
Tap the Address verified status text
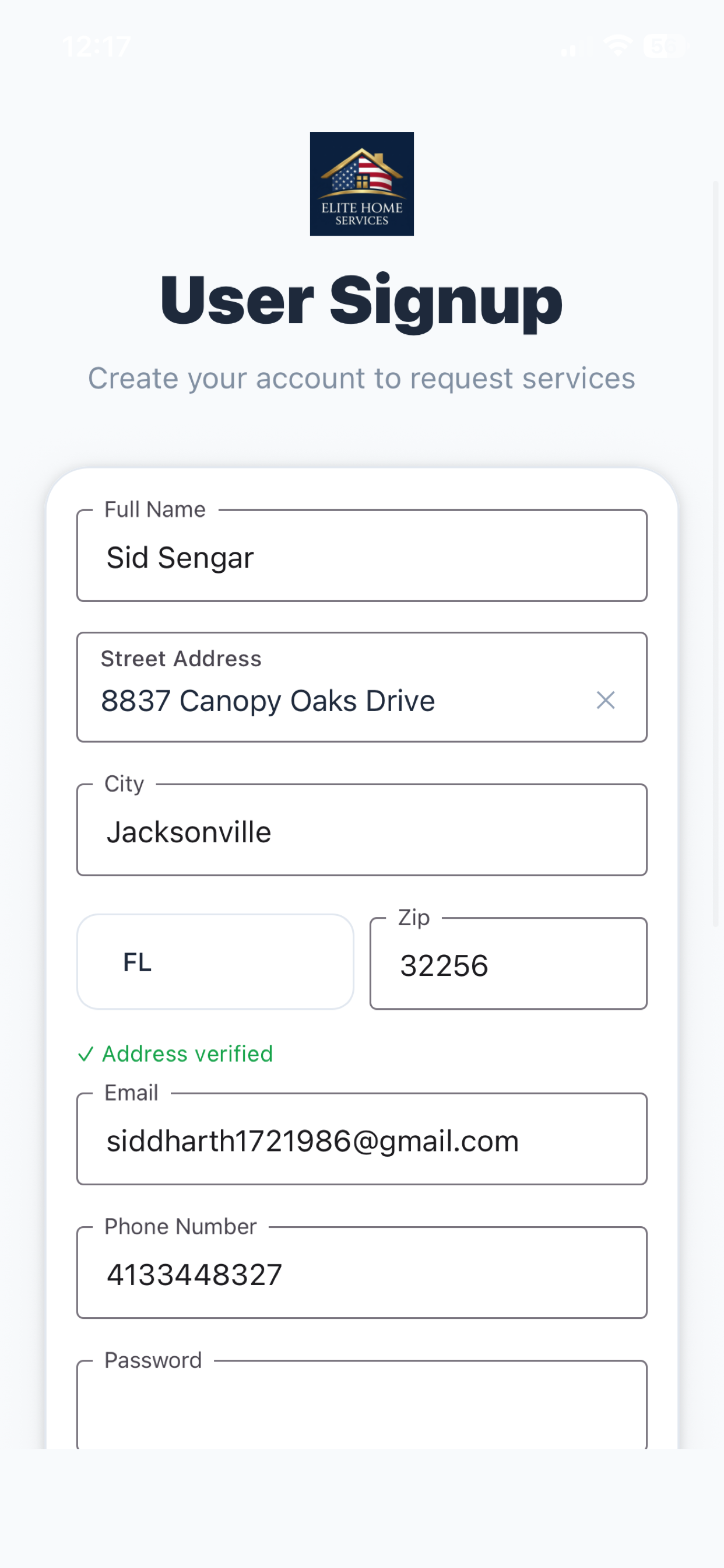point(187,1053)
